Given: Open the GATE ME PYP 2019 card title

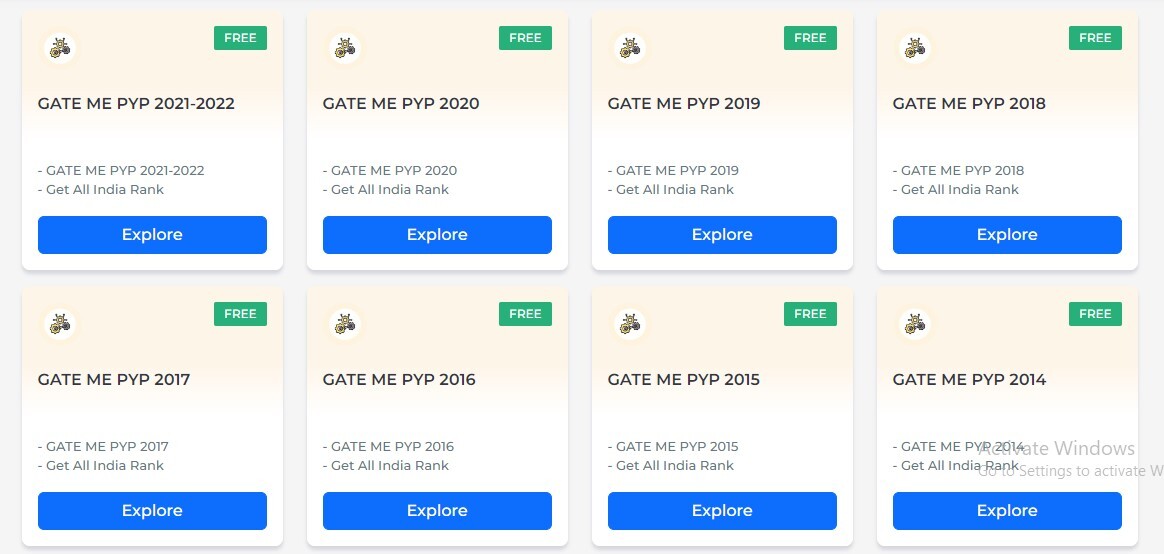Looking at the screenshot, I should coord(684,103).
